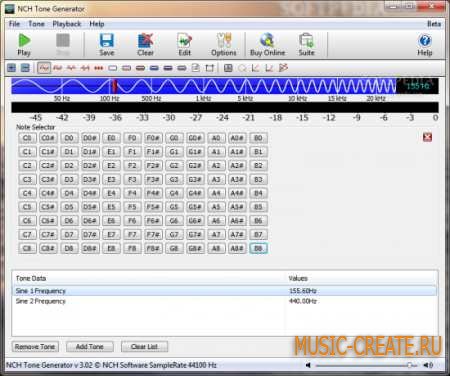
Task: Click the 155.60Hz value cell
Action: 303,291
